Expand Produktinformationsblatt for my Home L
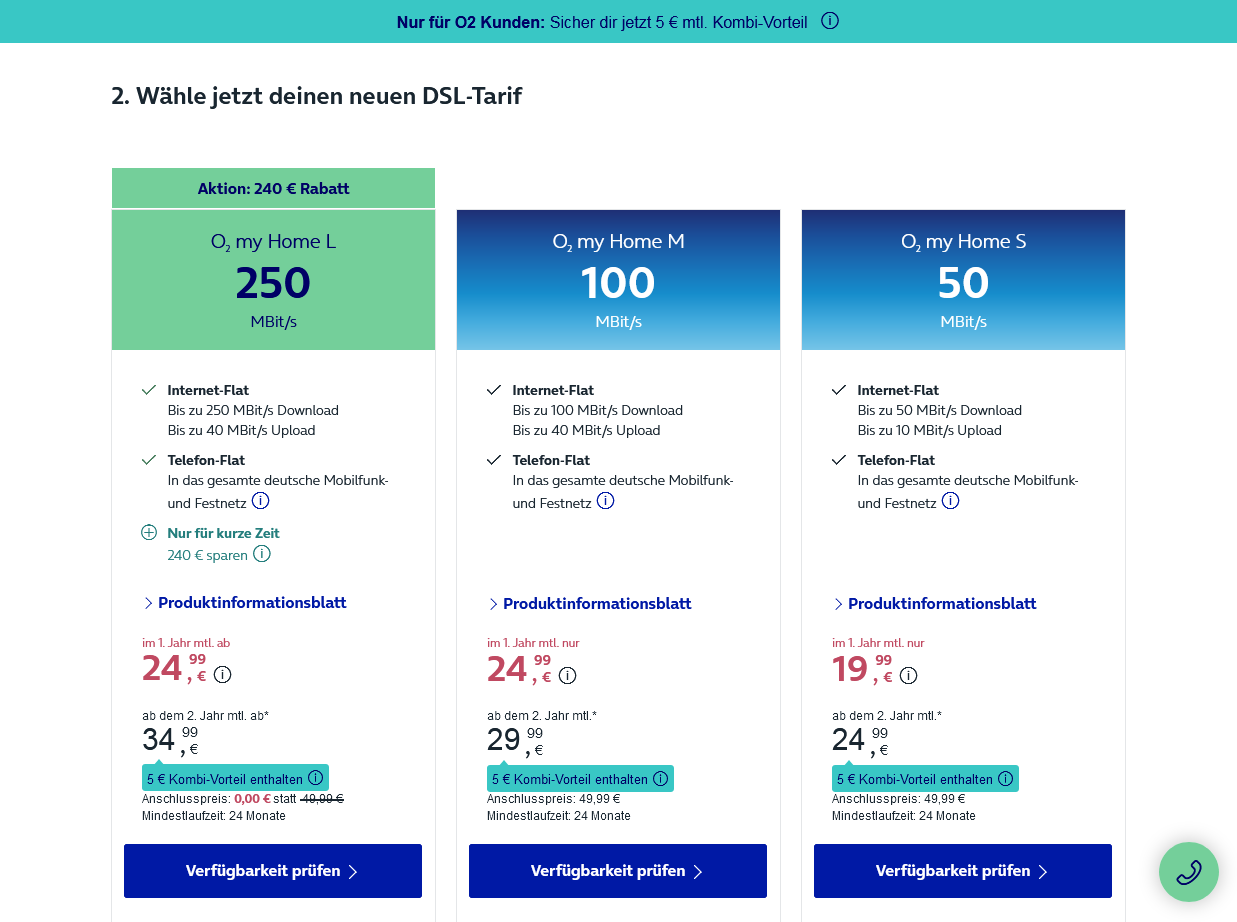The height and width of the screenshot is (922, 1237). point(245,603)
